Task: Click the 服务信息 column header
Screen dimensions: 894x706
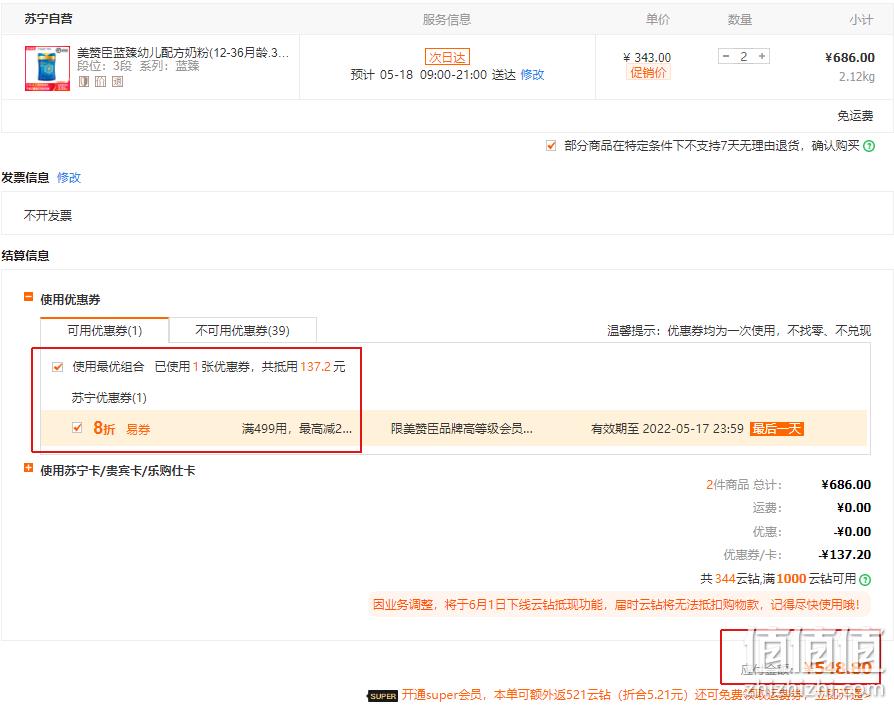Action: coord(446,20)
